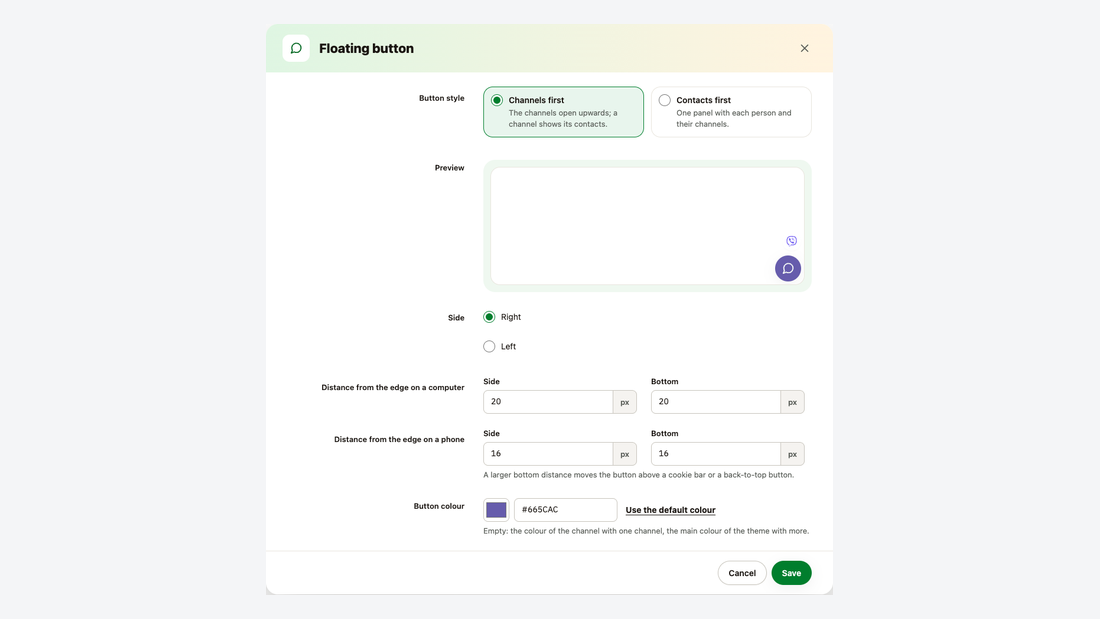
Task: Edit the phone Side distance field
Action: pyautogui.click(x=548, y=454)
